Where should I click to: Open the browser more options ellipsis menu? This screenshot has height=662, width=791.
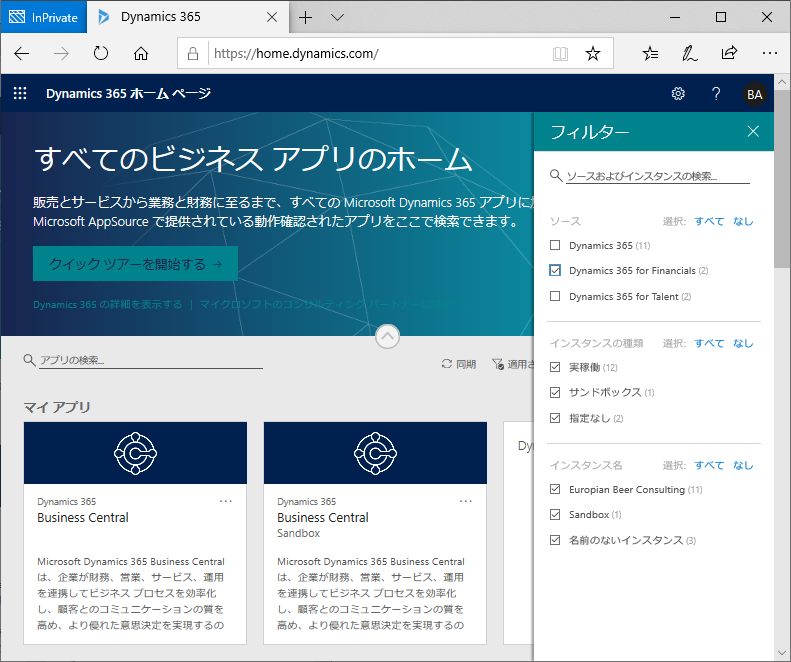769,53
